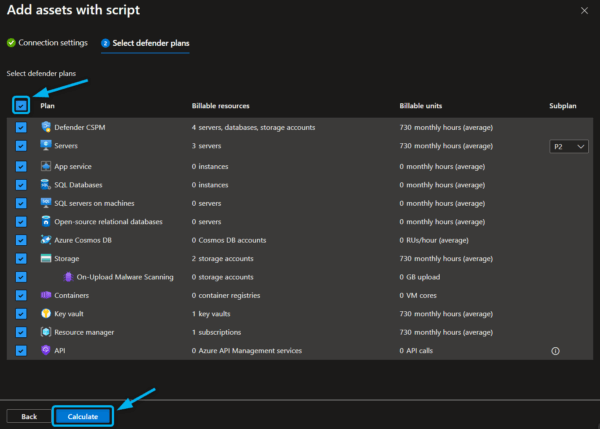Click the SQL Databases icon
Image resolution: width=600 pixels, height=429 pixels.
tap(46, 184)
